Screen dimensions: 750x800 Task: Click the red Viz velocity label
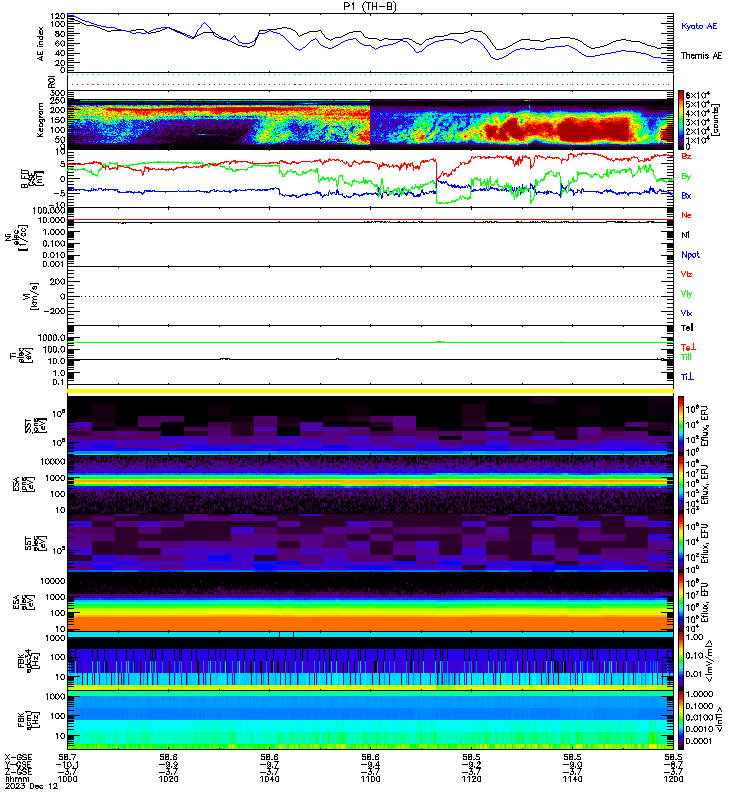tap(686, 274)
